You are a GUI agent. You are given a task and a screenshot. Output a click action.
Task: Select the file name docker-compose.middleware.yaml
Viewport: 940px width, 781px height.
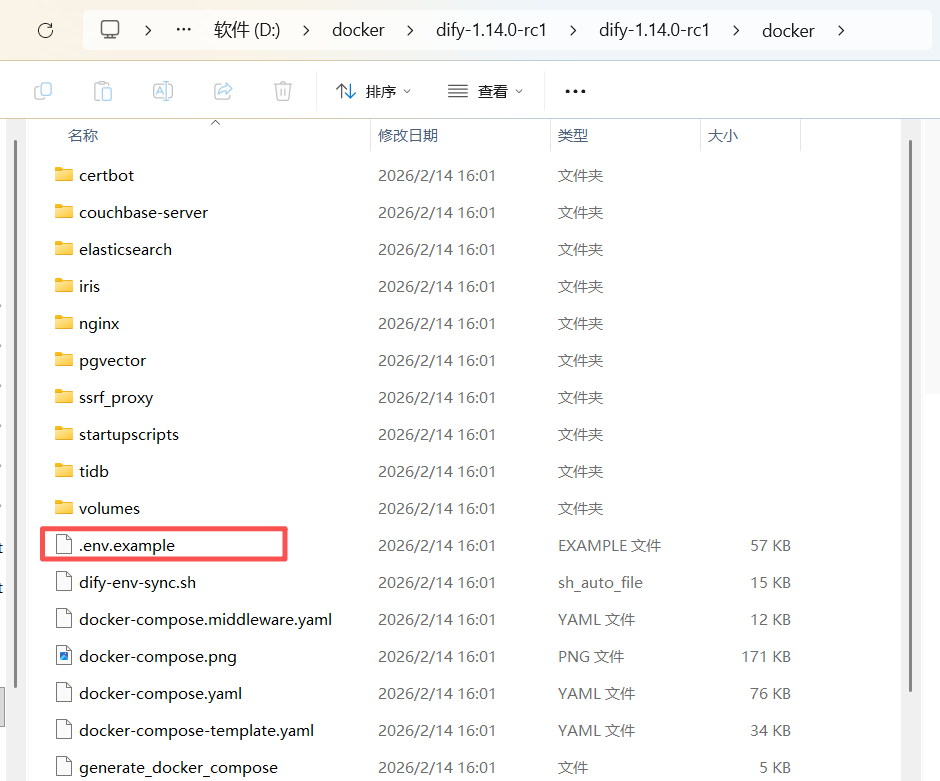[205, 619]
